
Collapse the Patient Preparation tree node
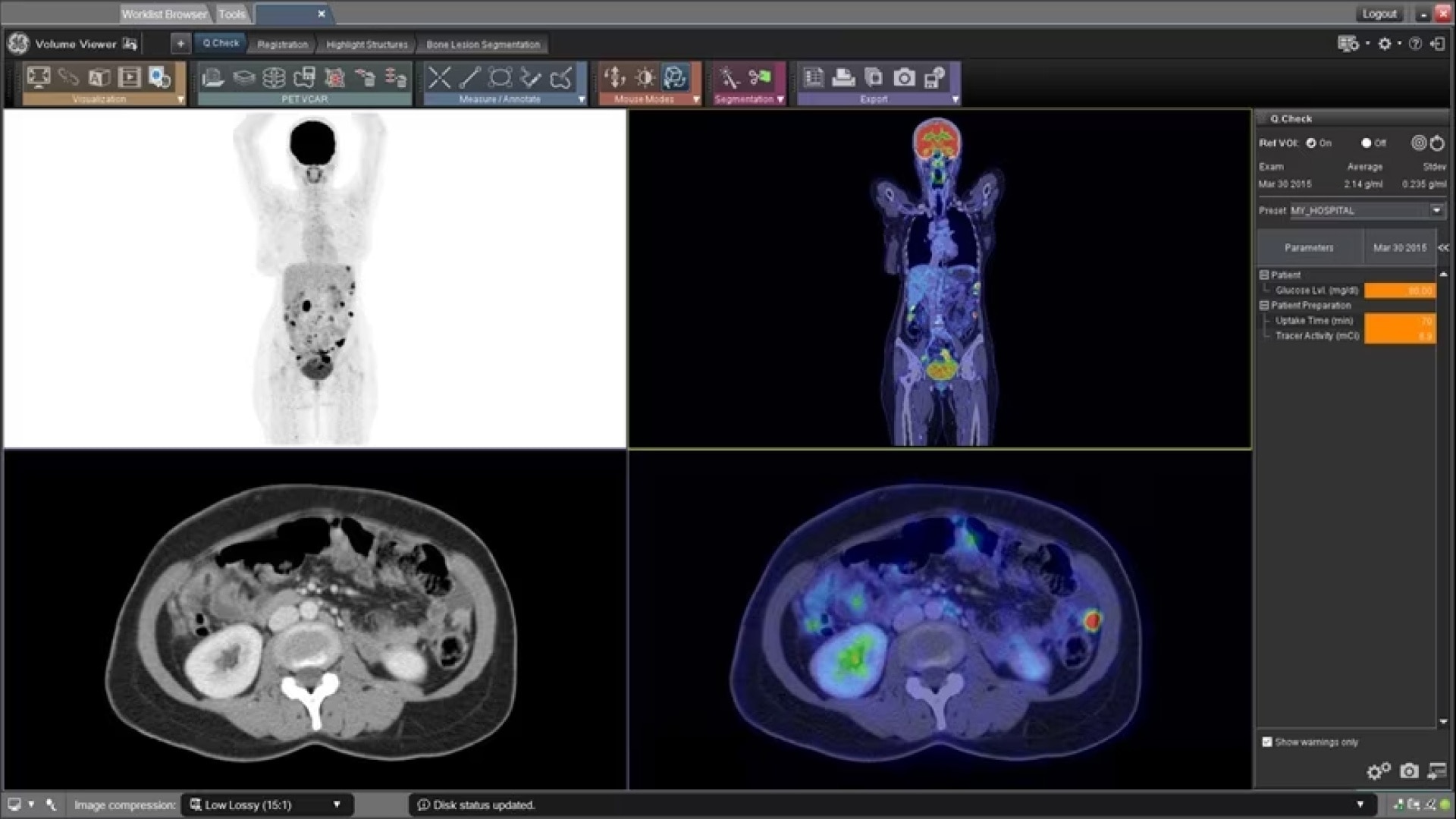[1264, 305]
